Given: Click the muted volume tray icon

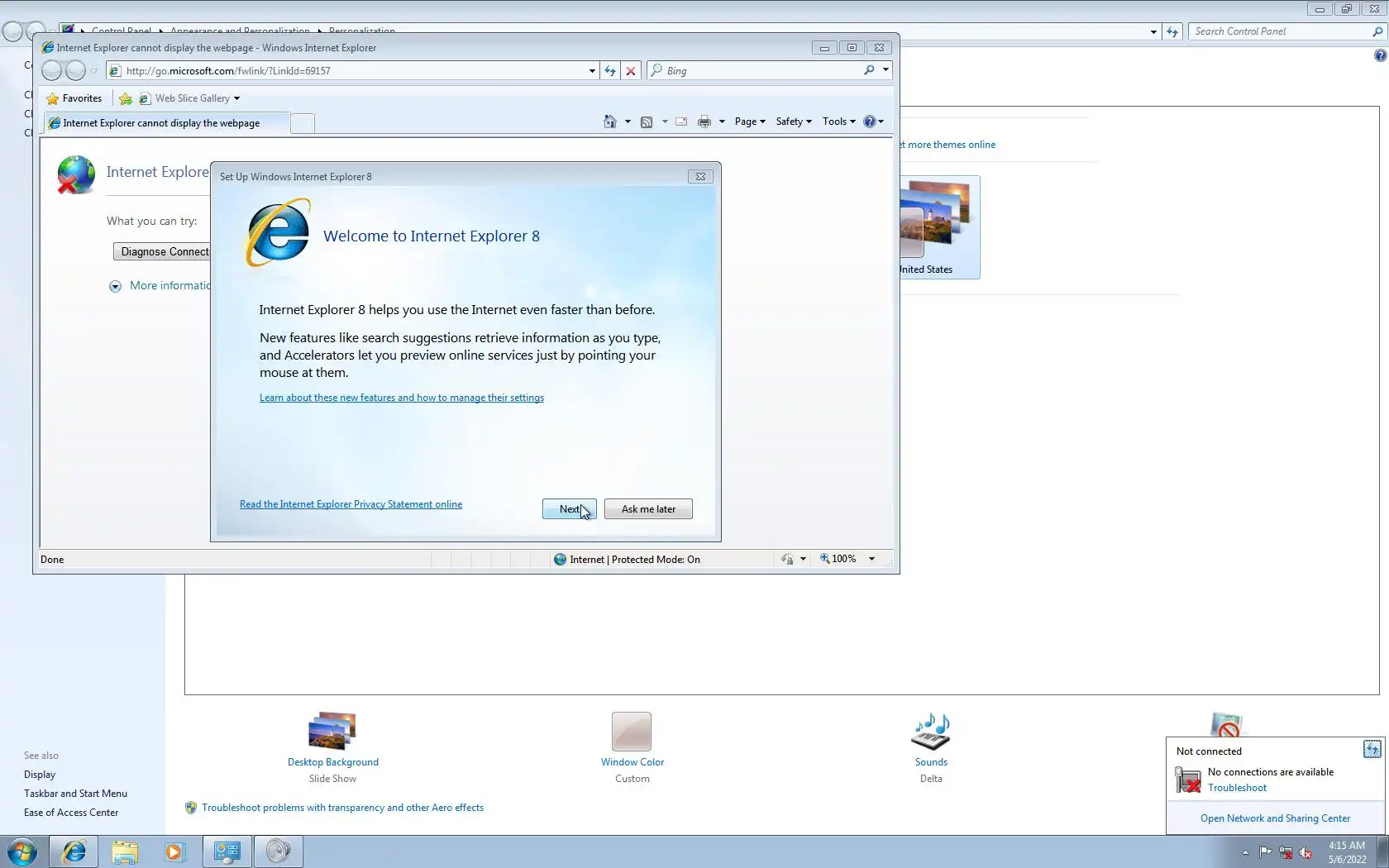Looking at the screenshot, I should pos(1305,852).
